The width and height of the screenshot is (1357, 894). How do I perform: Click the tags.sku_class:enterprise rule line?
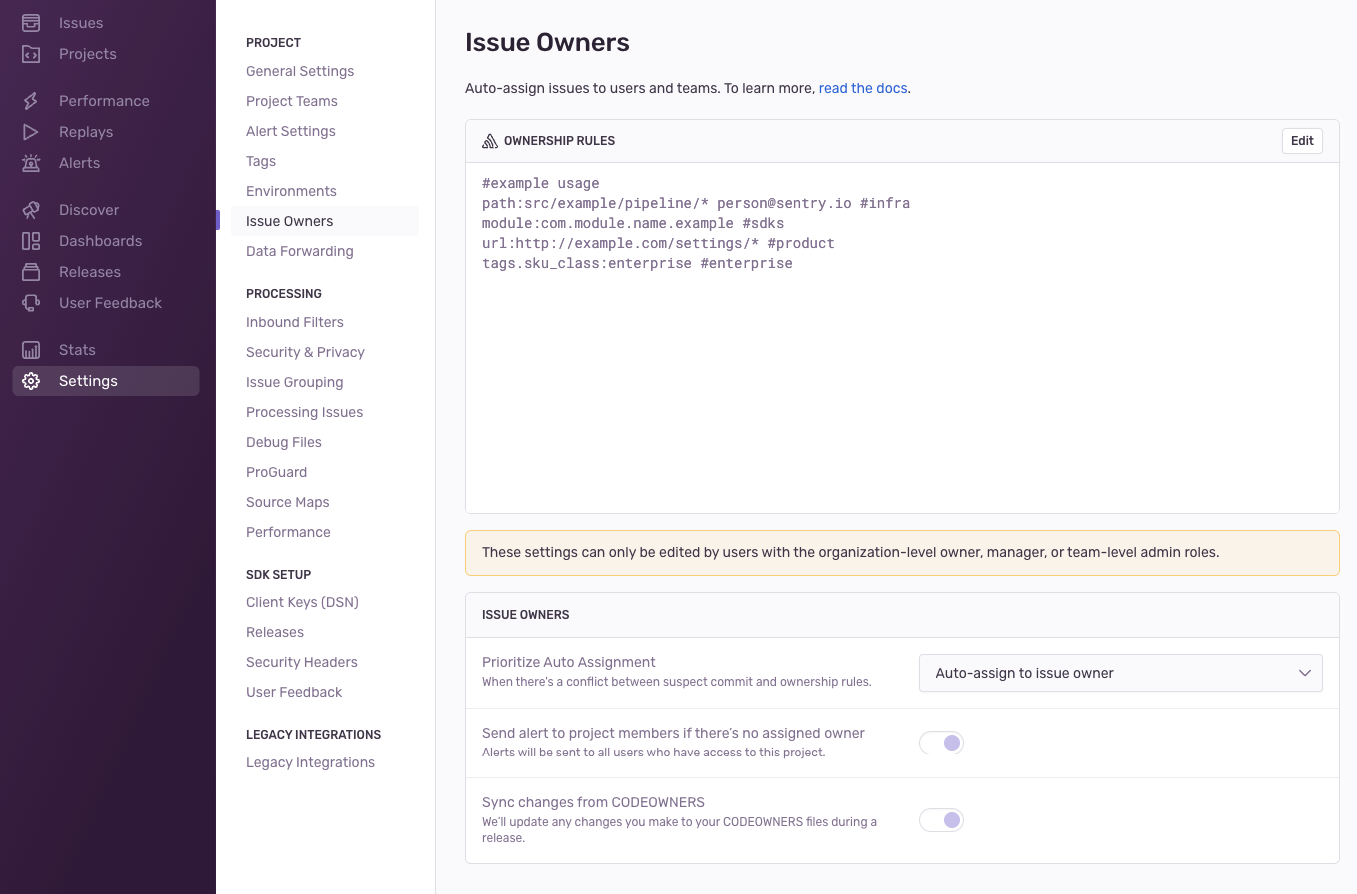(x=637, y=263)
